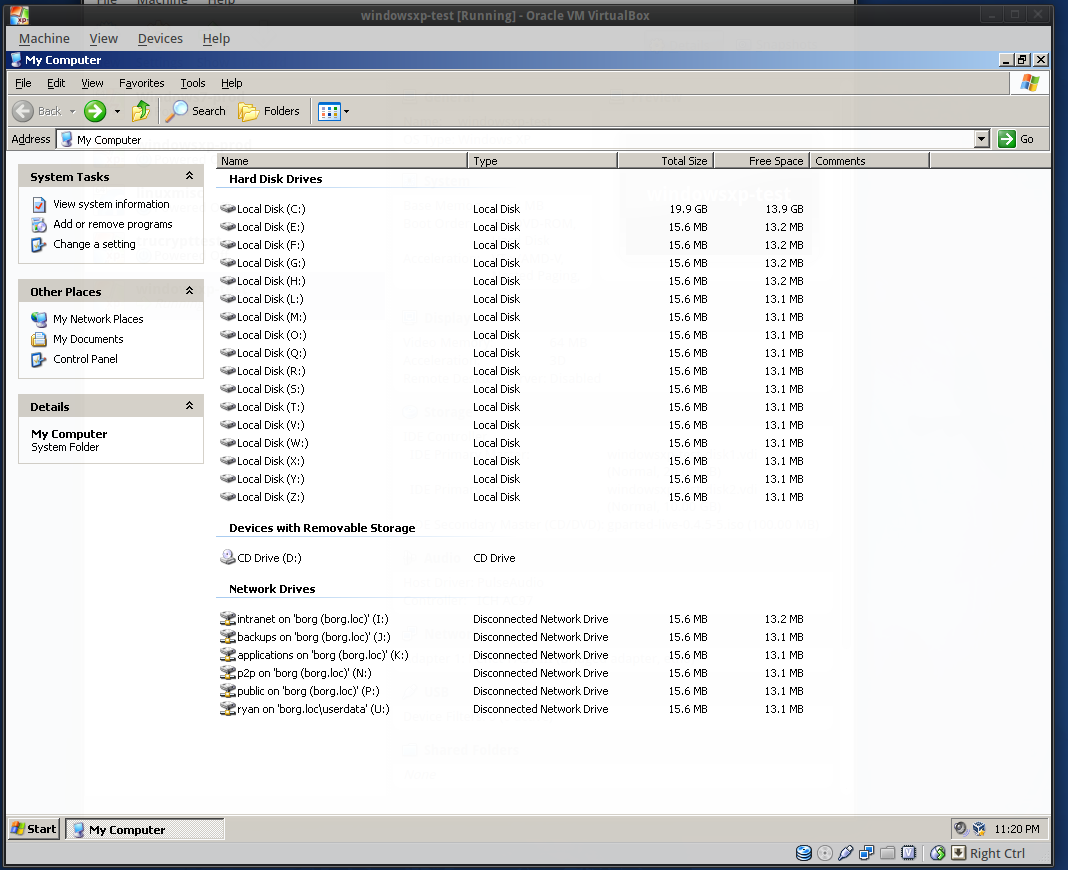
Task: Open the File menu in My Computer
Action: click(x=23, y=83)
